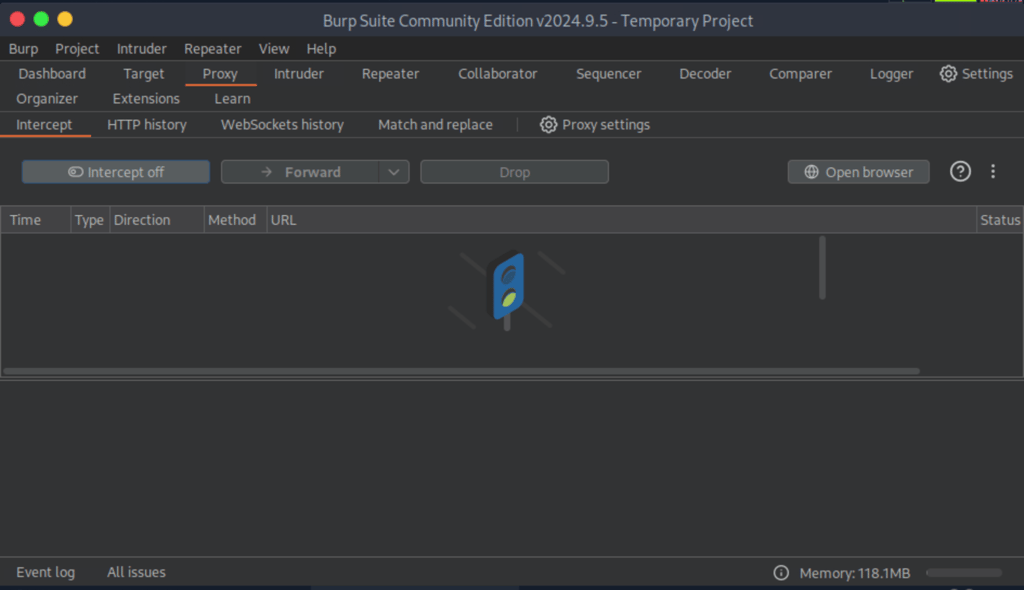Screen dimensions: 1024x590
Task: Open the Burp menu
Action: pos(23,49)
